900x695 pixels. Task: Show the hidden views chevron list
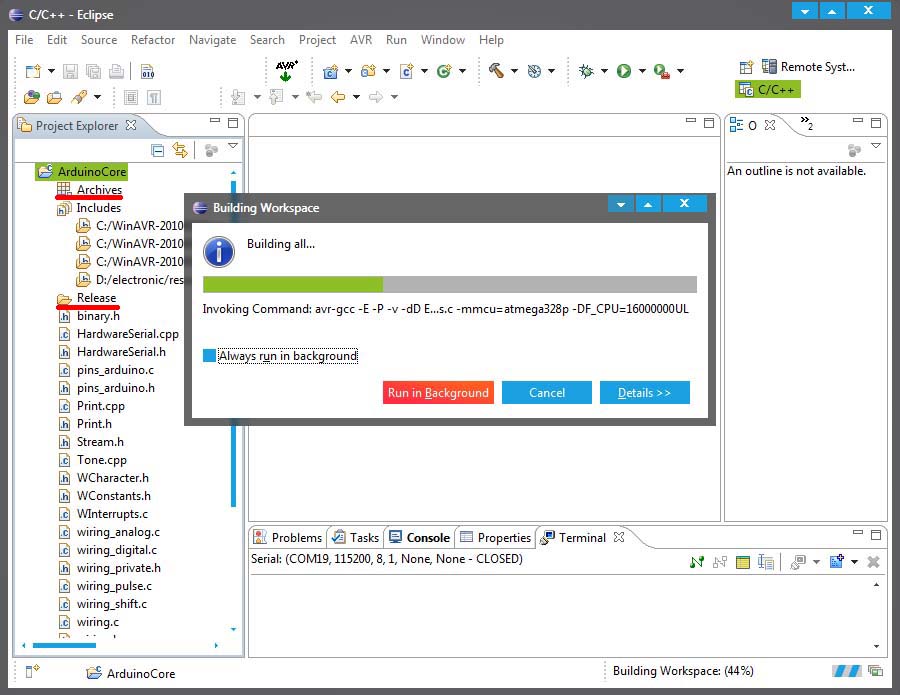click(806, 123)
